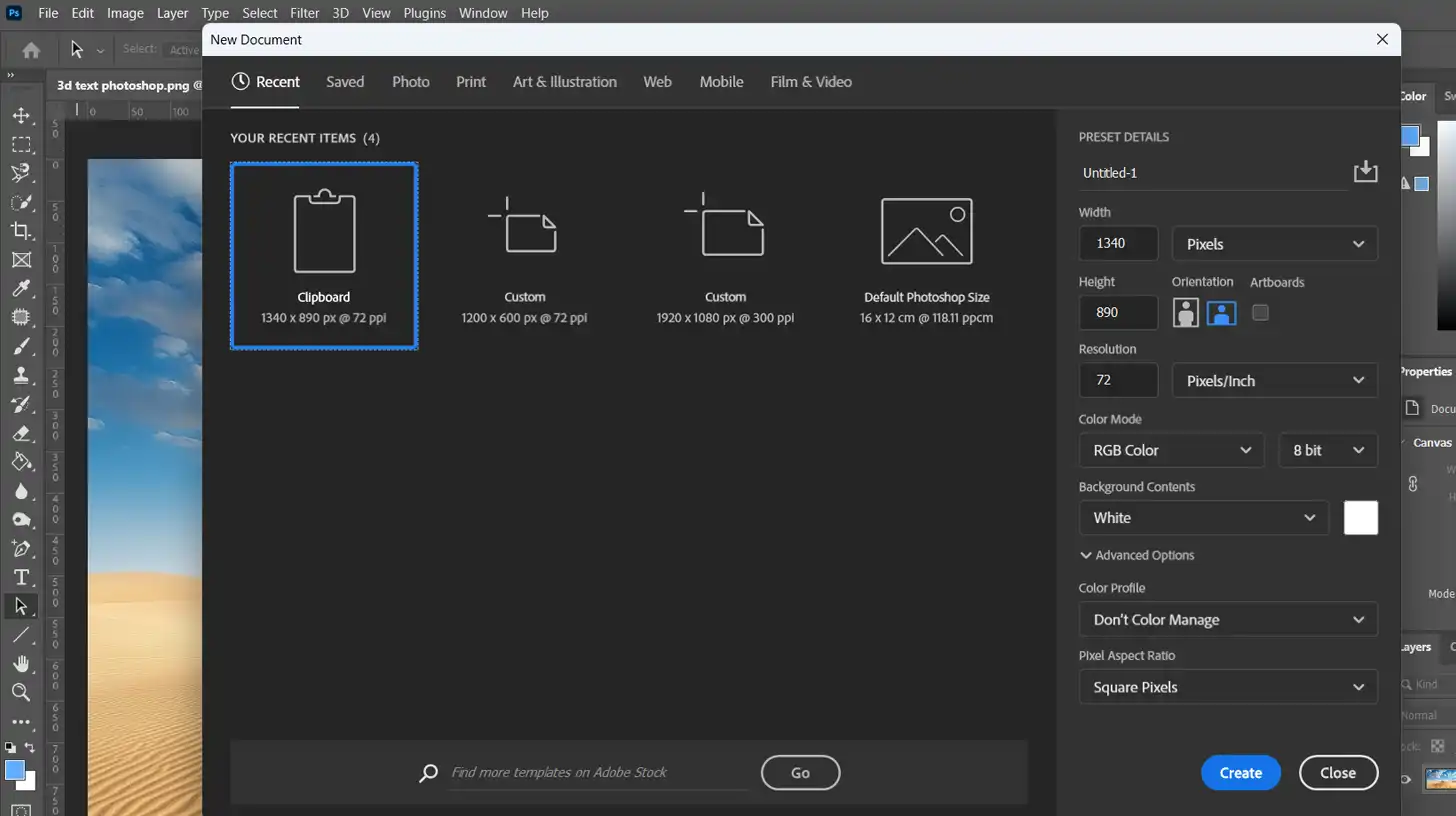
Task: Switch to the Art & Illustration tab
Action: pyautogui.click(x=565, y=82)
